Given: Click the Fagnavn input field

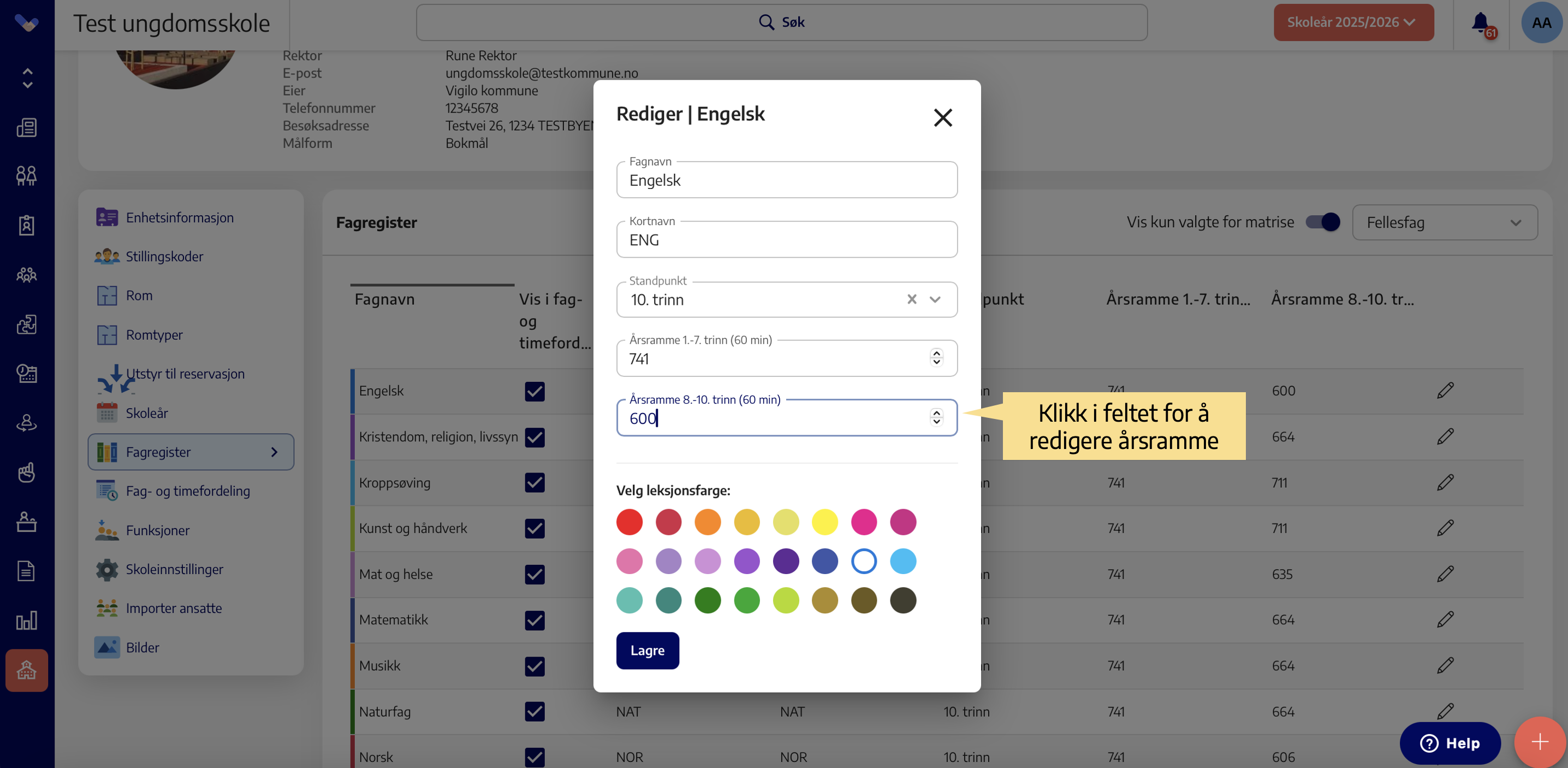Looking at the screenshot, I should click(x=786, y=180).
